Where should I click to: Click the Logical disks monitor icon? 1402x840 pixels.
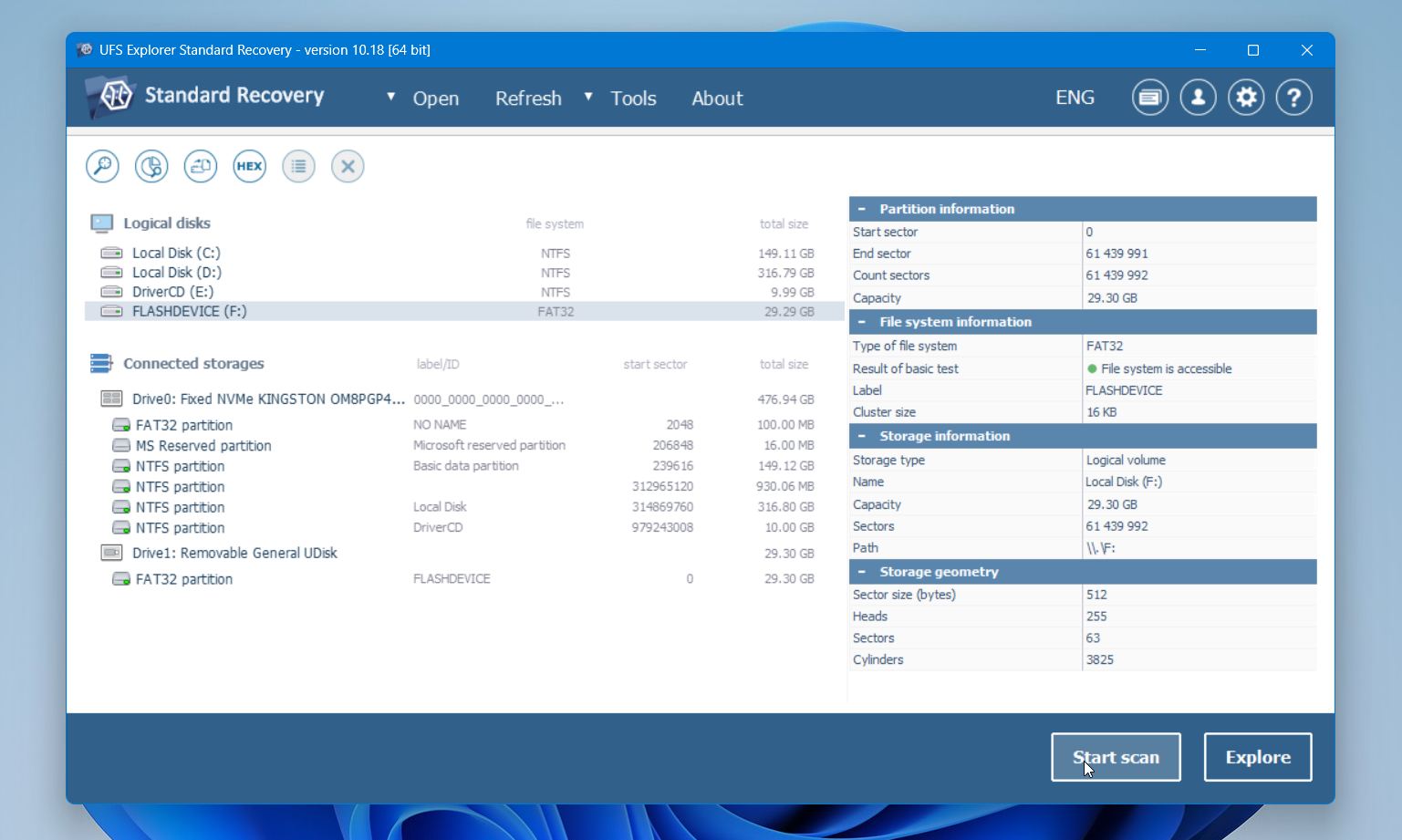tap(101, 223)
